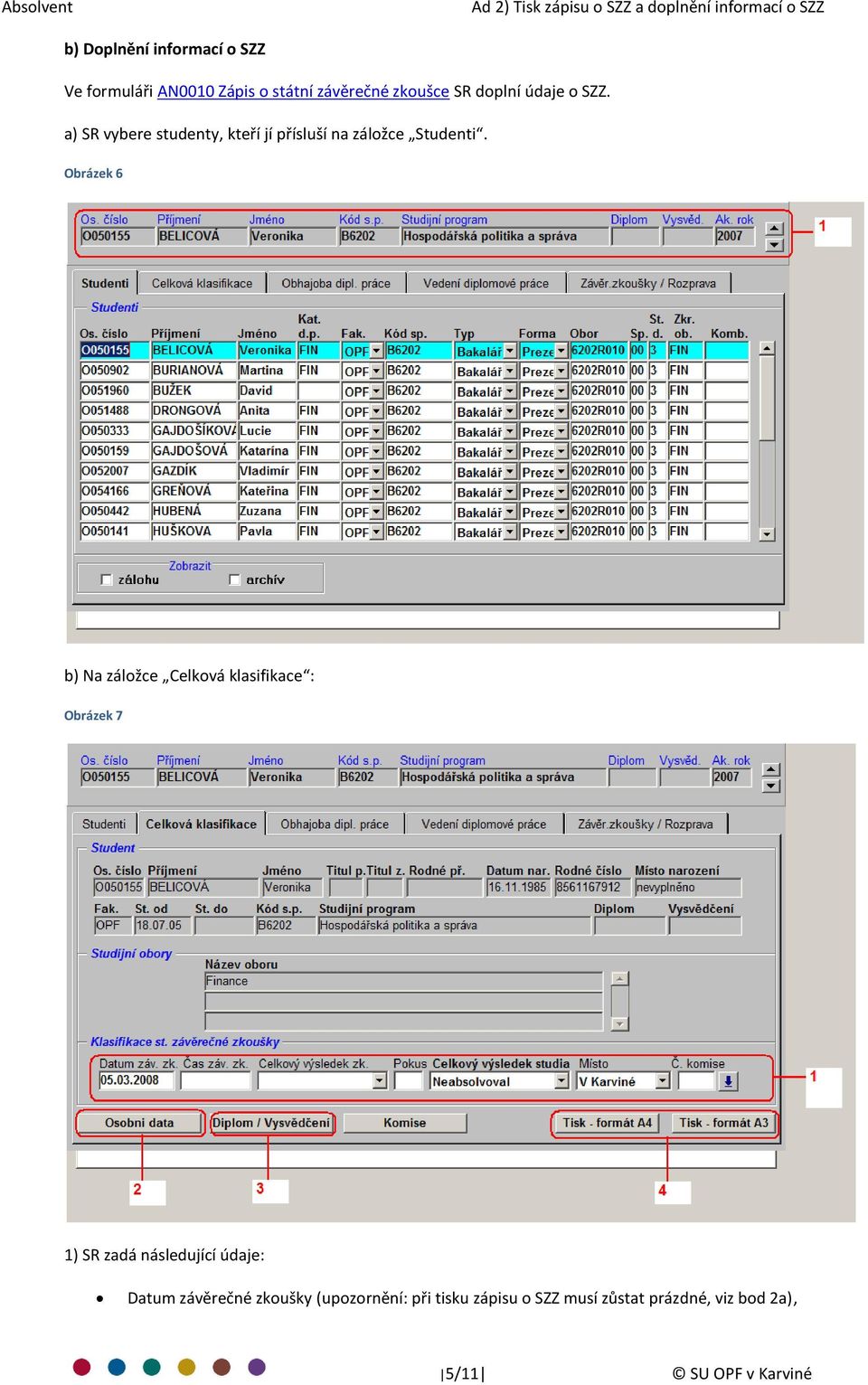Click Kód s.p. B6202 field in second form header

[x=366, y=777]
